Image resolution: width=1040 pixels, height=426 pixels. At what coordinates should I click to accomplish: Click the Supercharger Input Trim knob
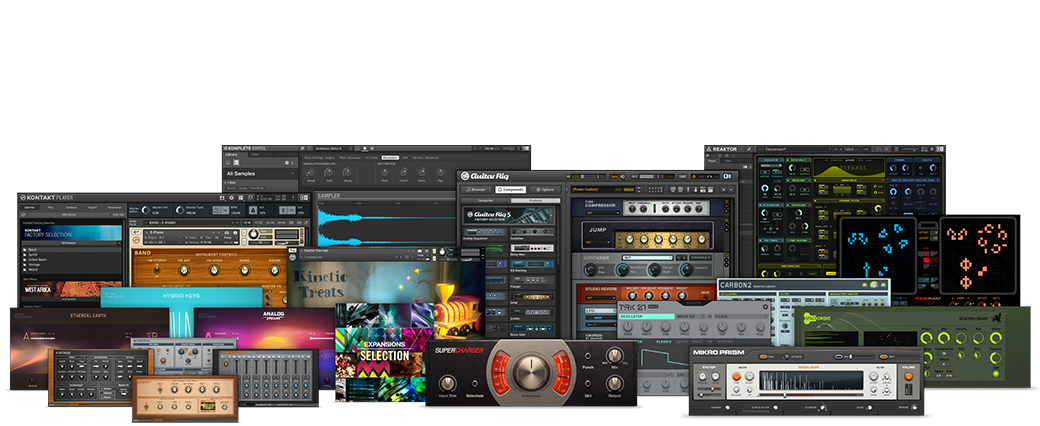pos(448,384)
